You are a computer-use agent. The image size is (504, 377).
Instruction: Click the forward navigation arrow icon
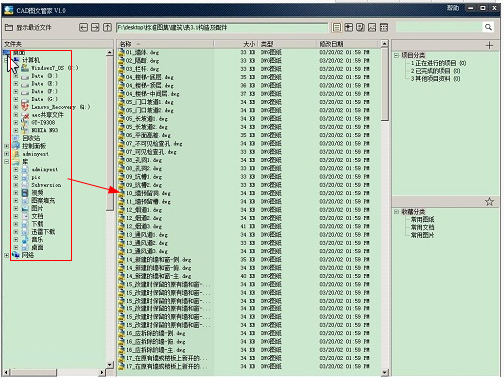[95, 27]
